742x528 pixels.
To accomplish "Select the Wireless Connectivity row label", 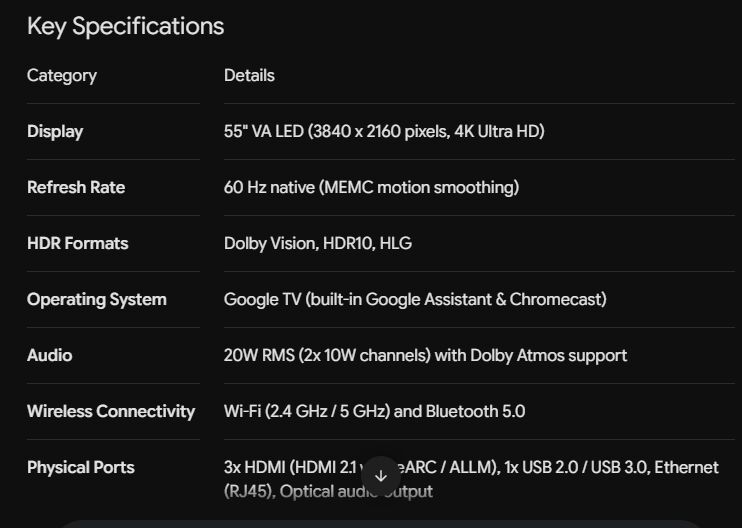I will pyautogui.click(x=111, y=412).
